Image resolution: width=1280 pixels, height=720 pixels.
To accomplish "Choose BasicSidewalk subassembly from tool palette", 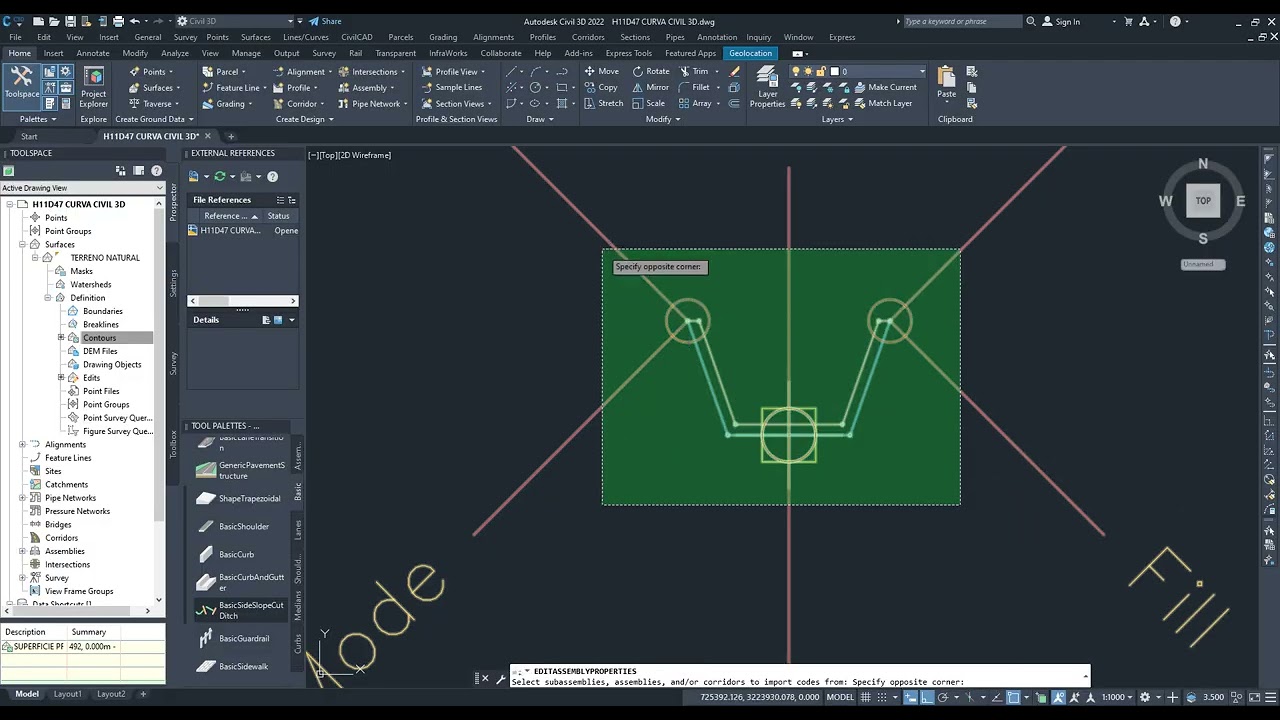I will pos(233,666).
